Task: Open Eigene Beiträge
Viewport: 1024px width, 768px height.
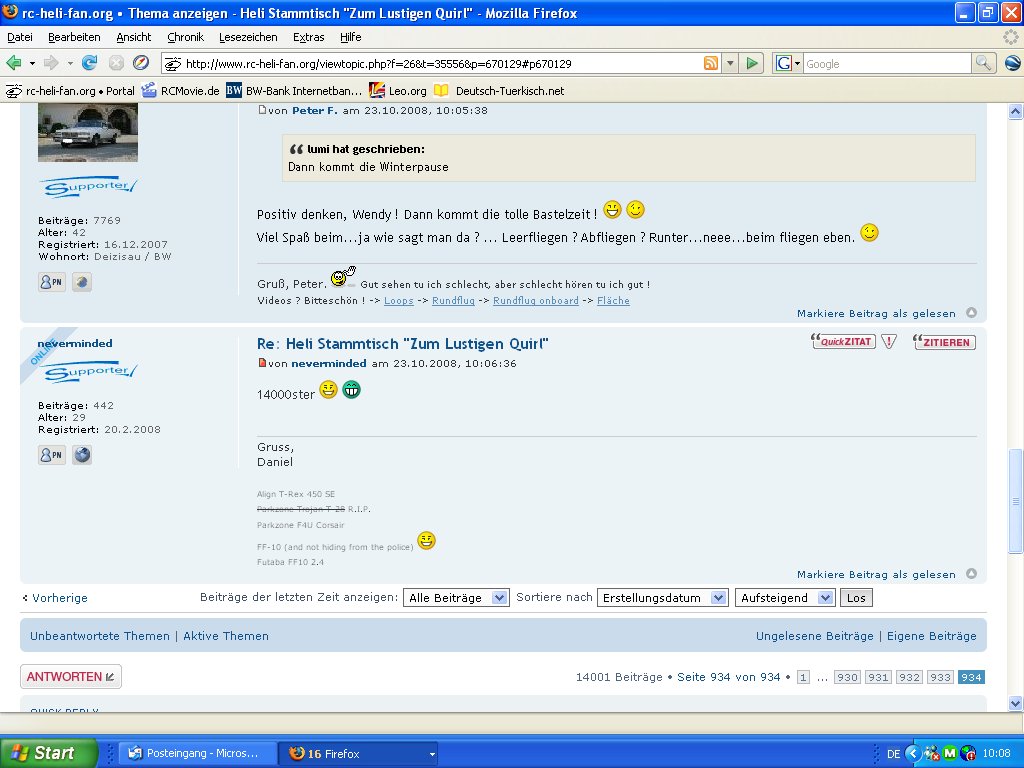Action: pyautogui.click(x=932, y=636)
